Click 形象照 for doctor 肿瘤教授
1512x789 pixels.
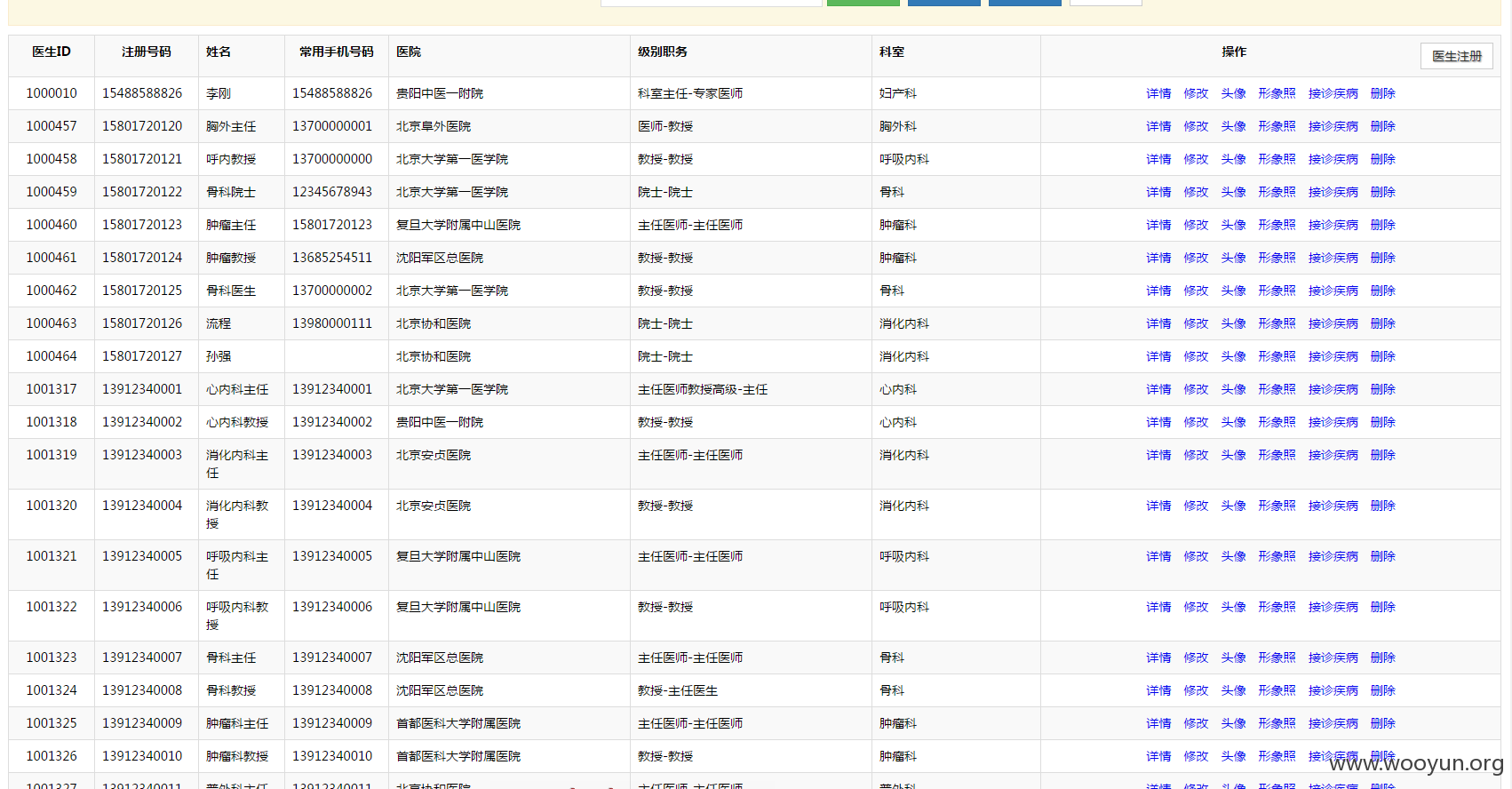click(1277, 258)
